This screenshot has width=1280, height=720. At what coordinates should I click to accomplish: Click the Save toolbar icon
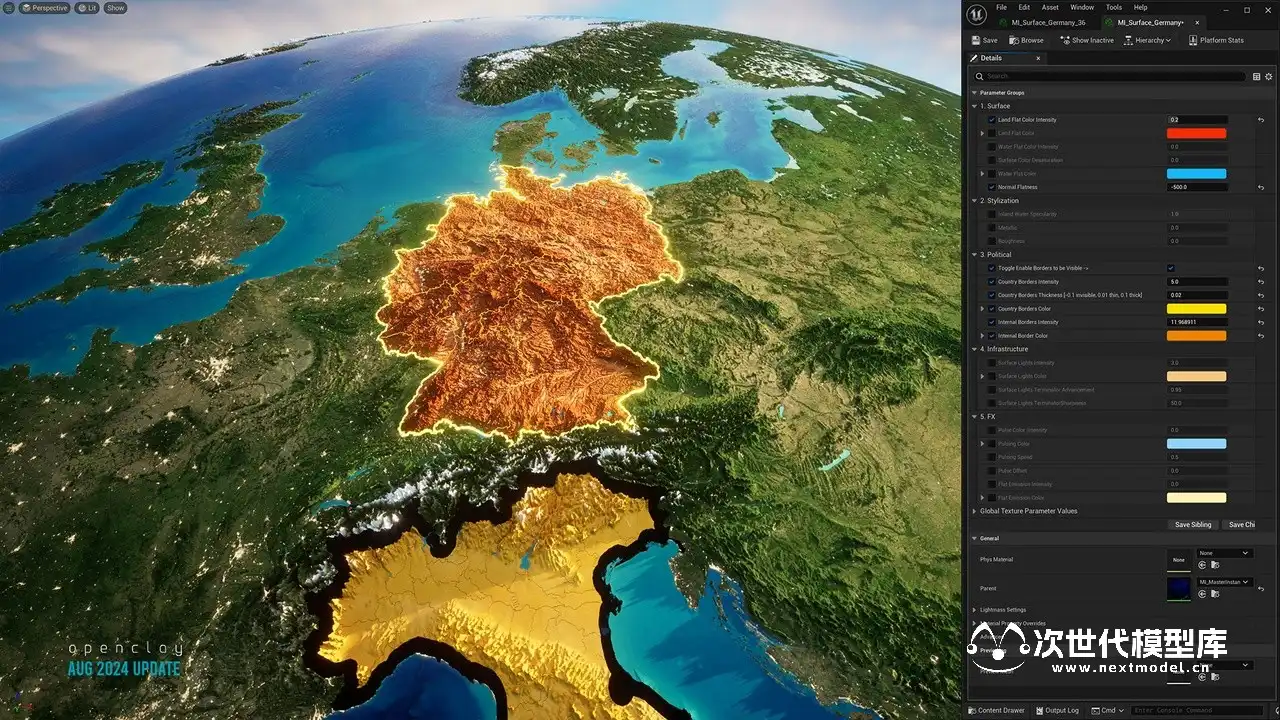coord(984,40)
